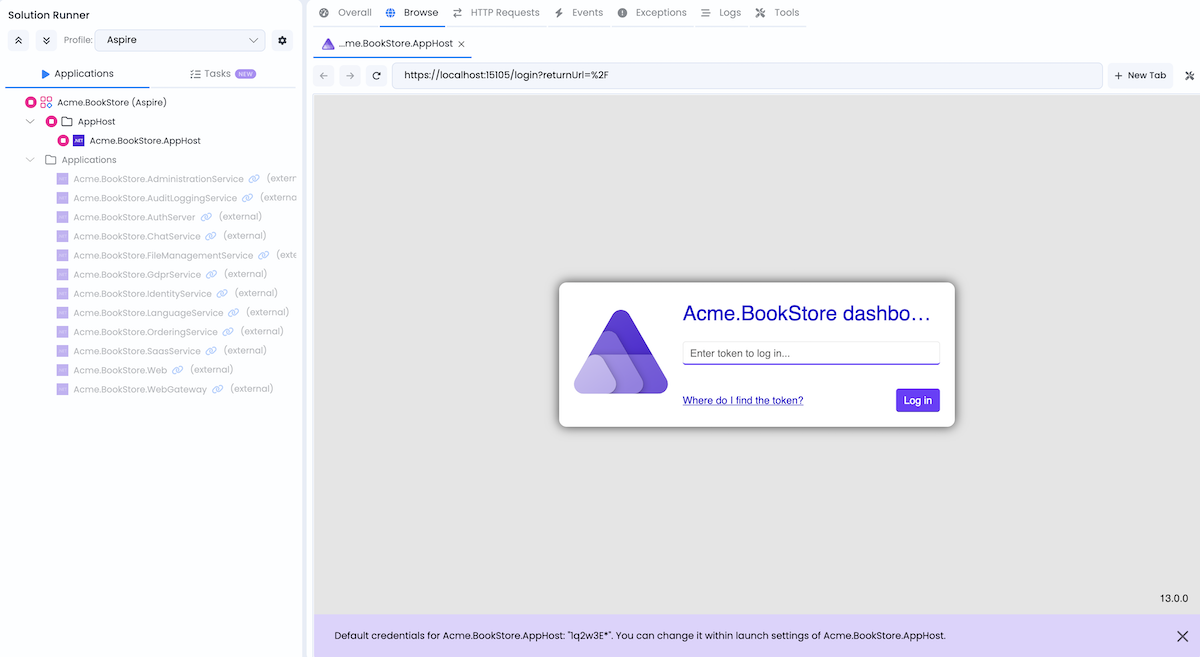Image resolution: width=1200 pixels, height=657 pixels.
Task: Click the 'Where do I find the token?' link
Action: click(x=742, y=400)
